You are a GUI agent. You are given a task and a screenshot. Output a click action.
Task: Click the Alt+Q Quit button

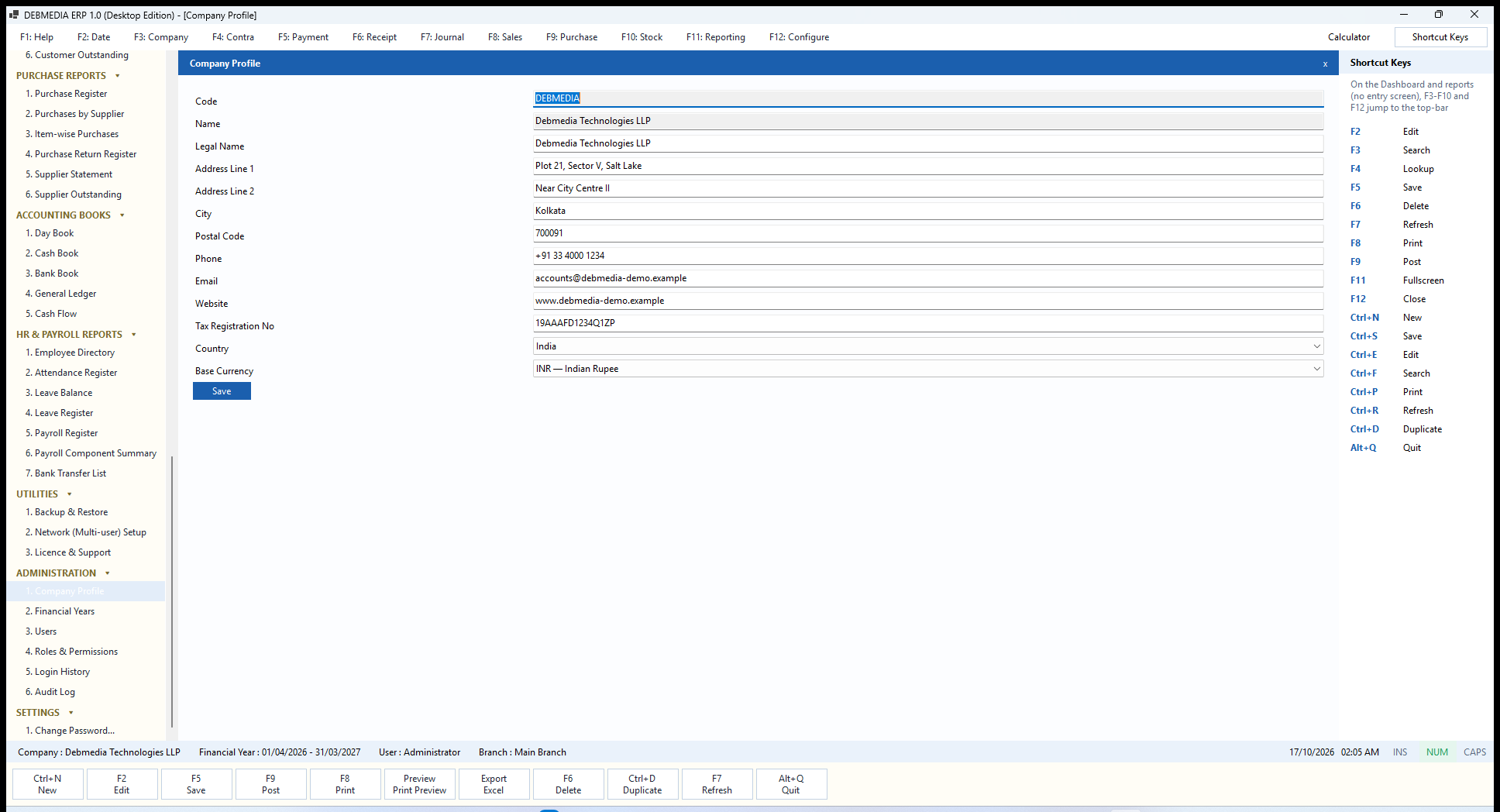coord(791,784)
